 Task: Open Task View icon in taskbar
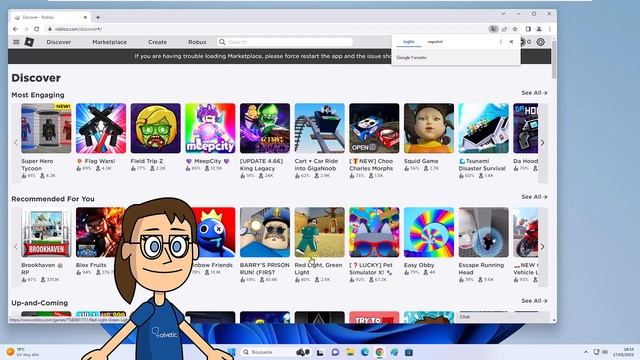coord(320,352)
